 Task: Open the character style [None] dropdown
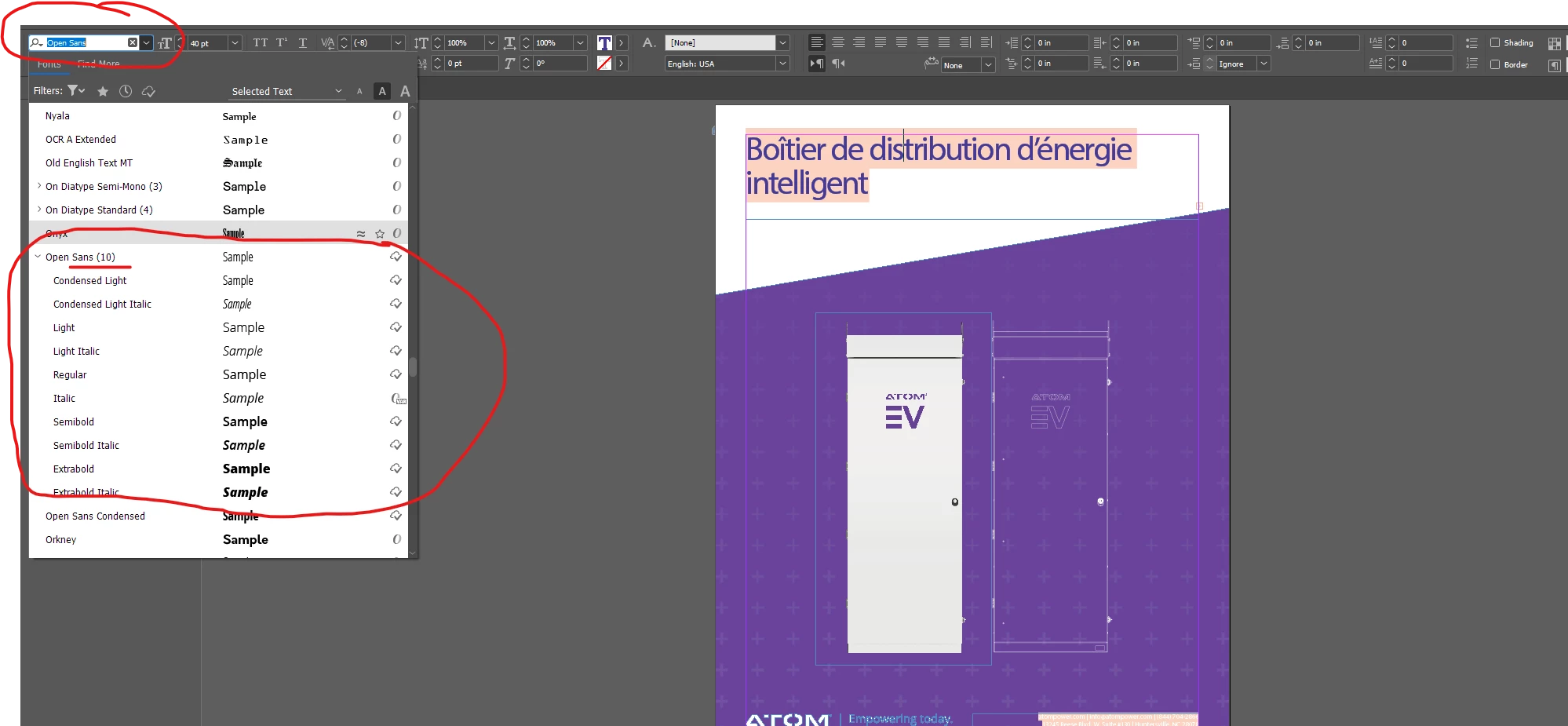pyautogui.click(x=782, y=42)
